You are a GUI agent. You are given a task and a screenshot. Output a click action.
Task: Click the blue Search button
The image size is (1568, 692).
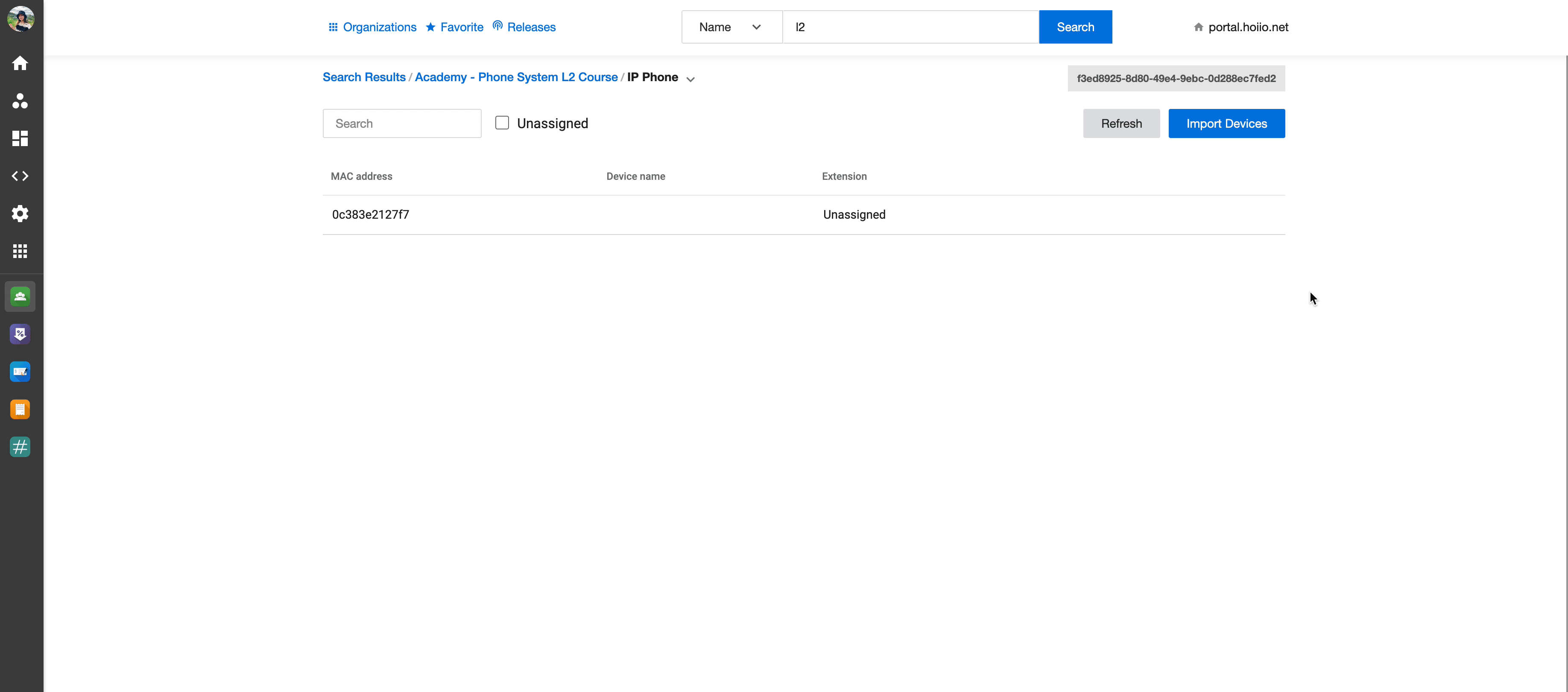click(1076, 27)
